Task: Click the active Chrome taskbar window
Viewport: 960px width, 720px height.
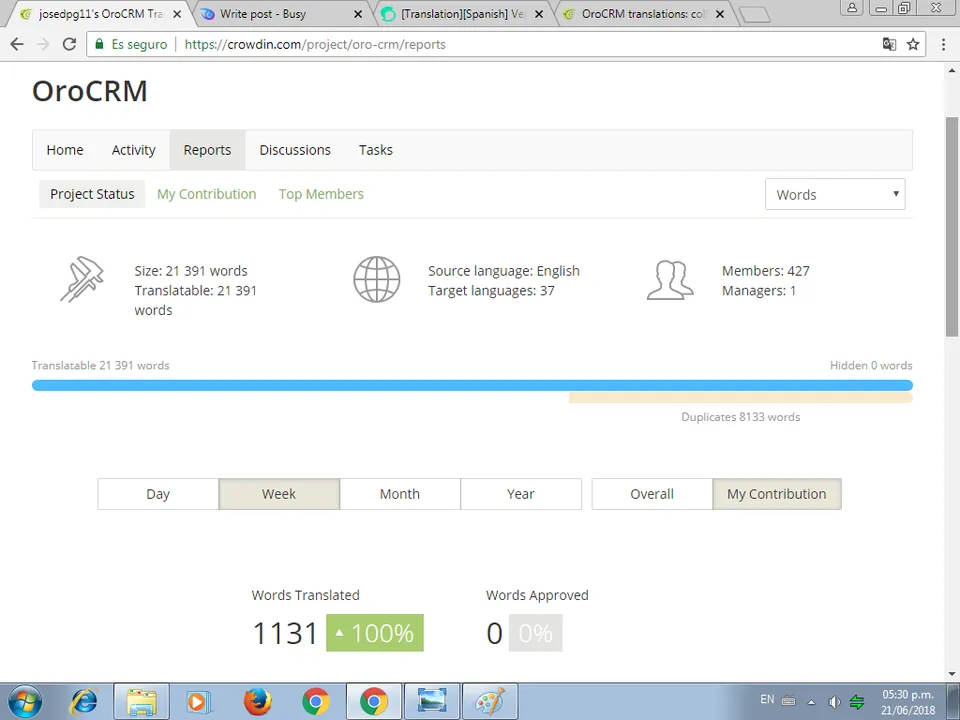Action: [x=374, y=702]
